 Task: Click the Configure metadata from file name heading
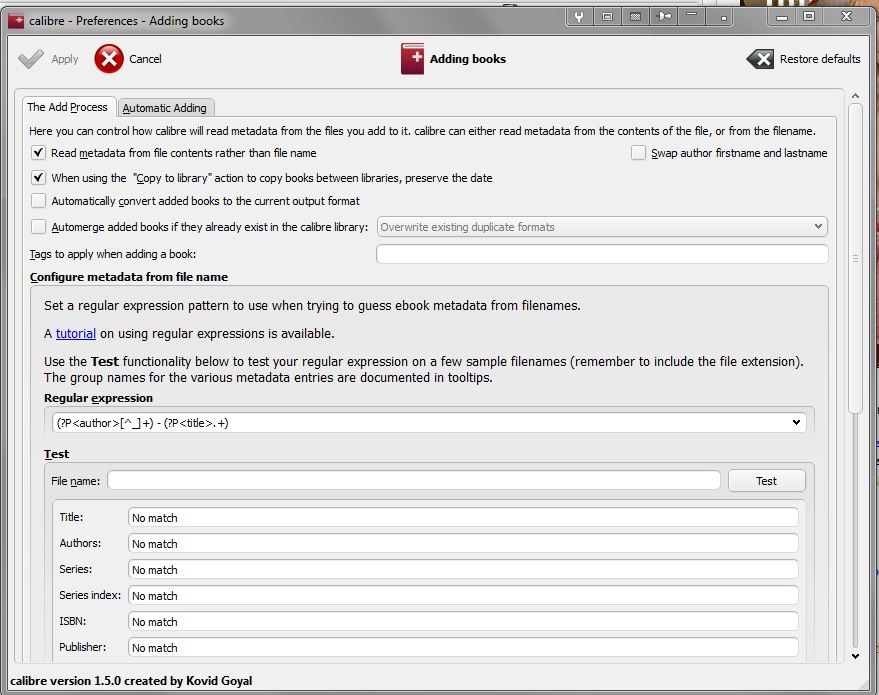click(x=129, y=277)
